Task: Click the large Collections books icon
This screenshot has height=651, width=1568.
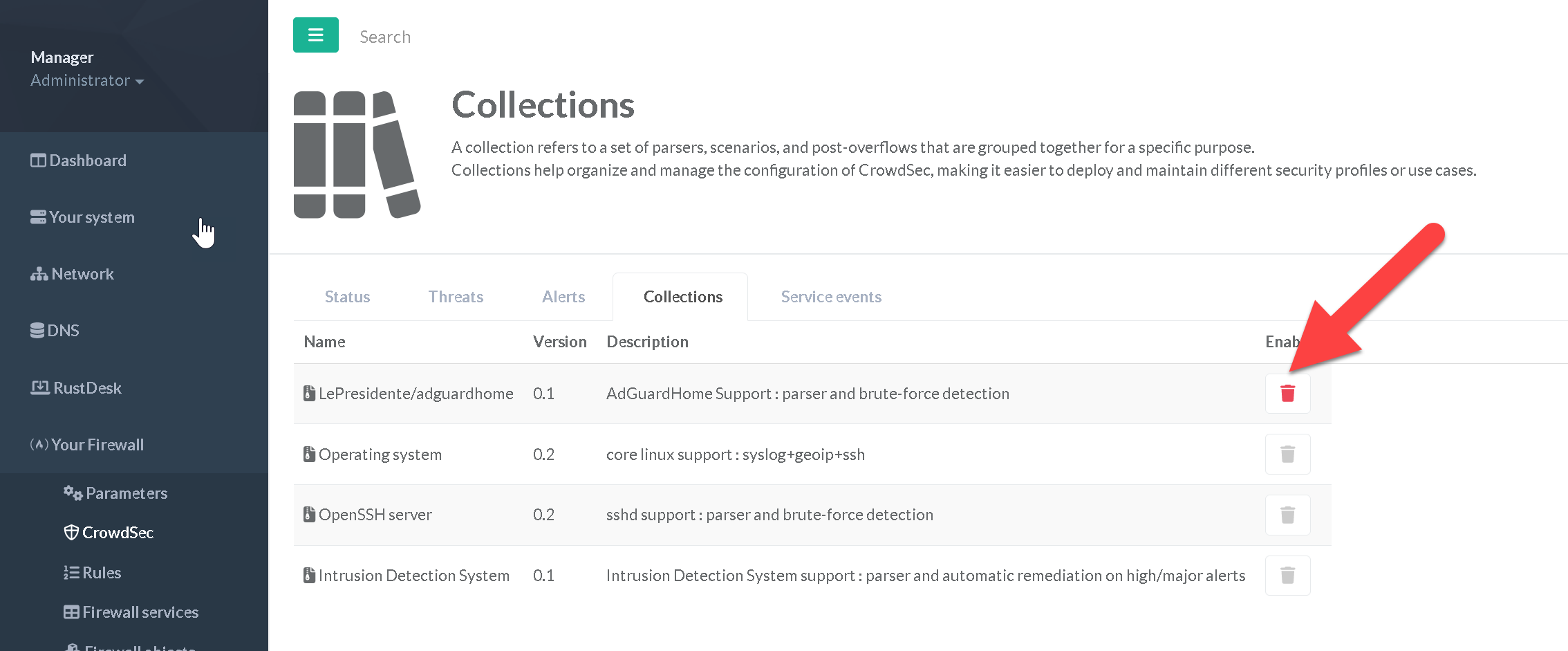Action: (x=357, y=155)
